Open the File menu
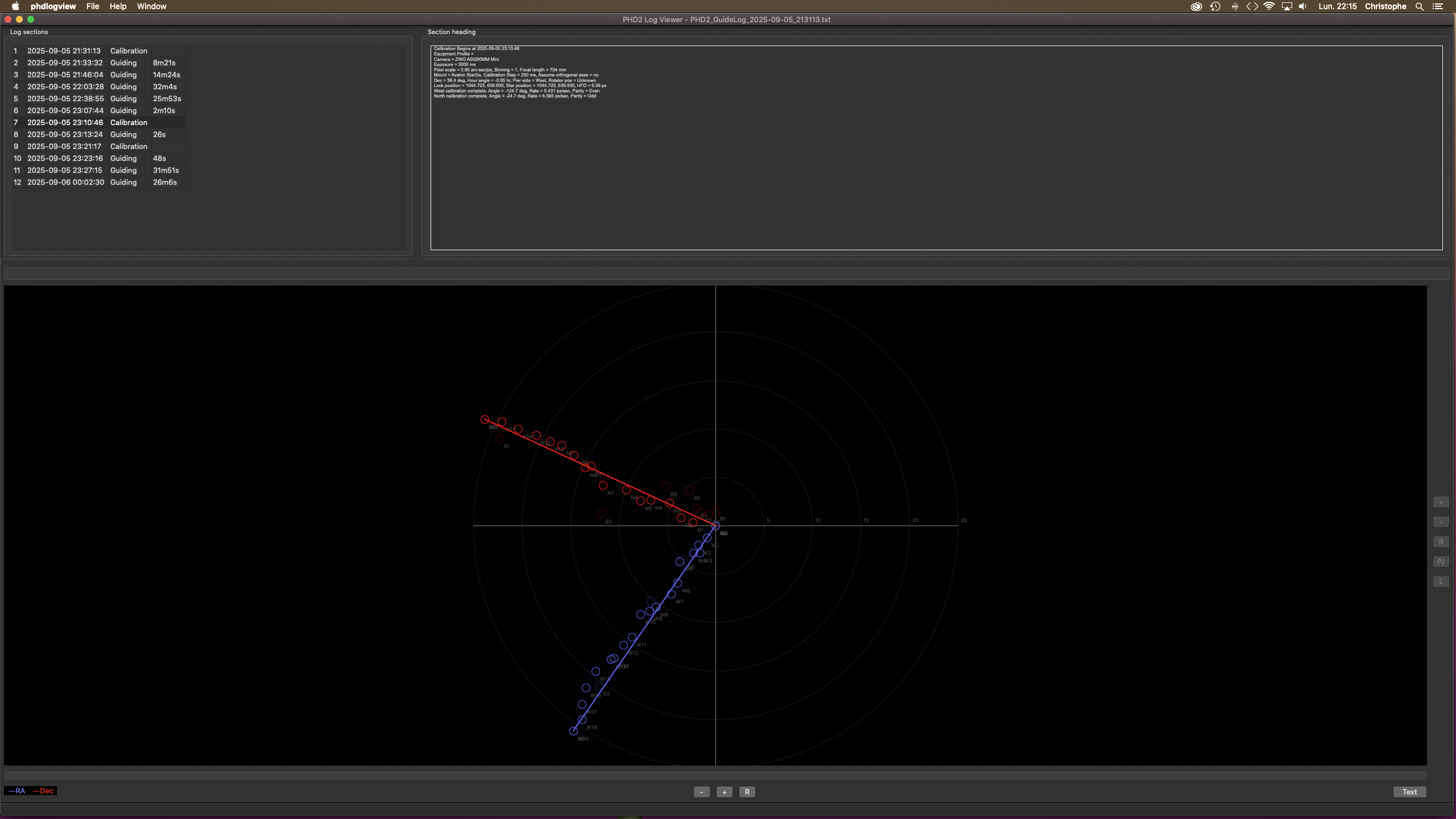This screenshot has width=1456, height=819. (x=93, y=6)
